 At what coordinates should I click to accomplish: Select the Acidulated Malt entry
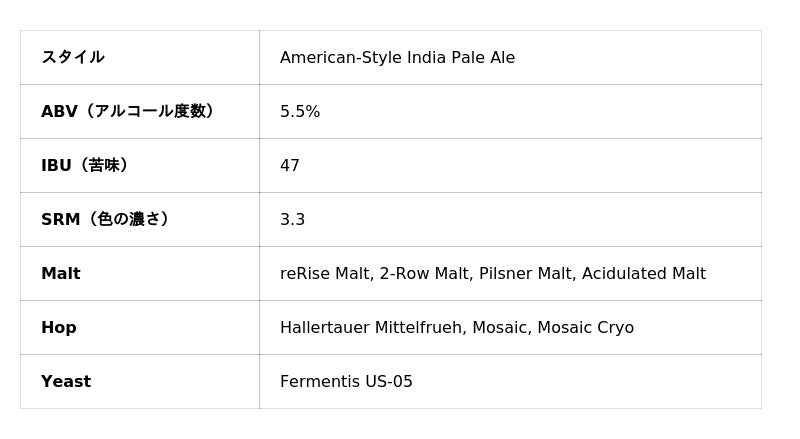644,274
